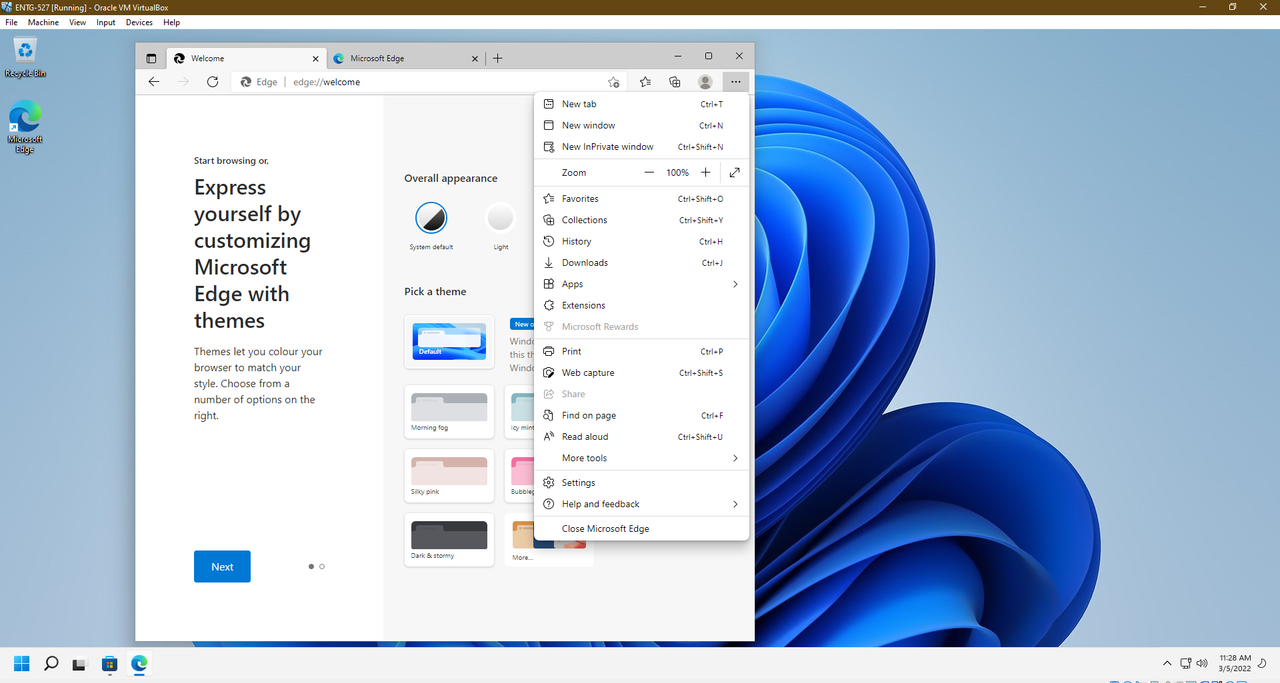Close the Welcome tab
The image size is (1280, 683).
click(x=315, y=58)
